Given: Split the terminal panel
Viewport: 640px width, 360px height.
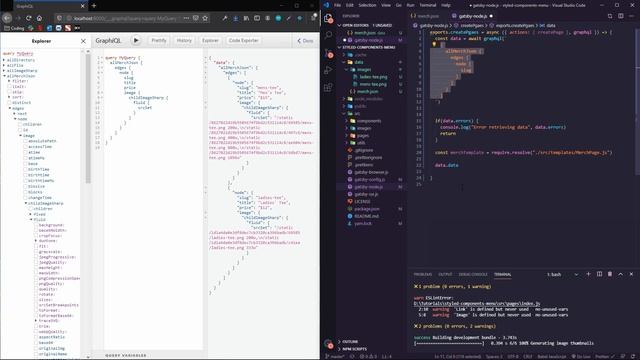Looking at the screenshot, I should (x=599, y=274).
